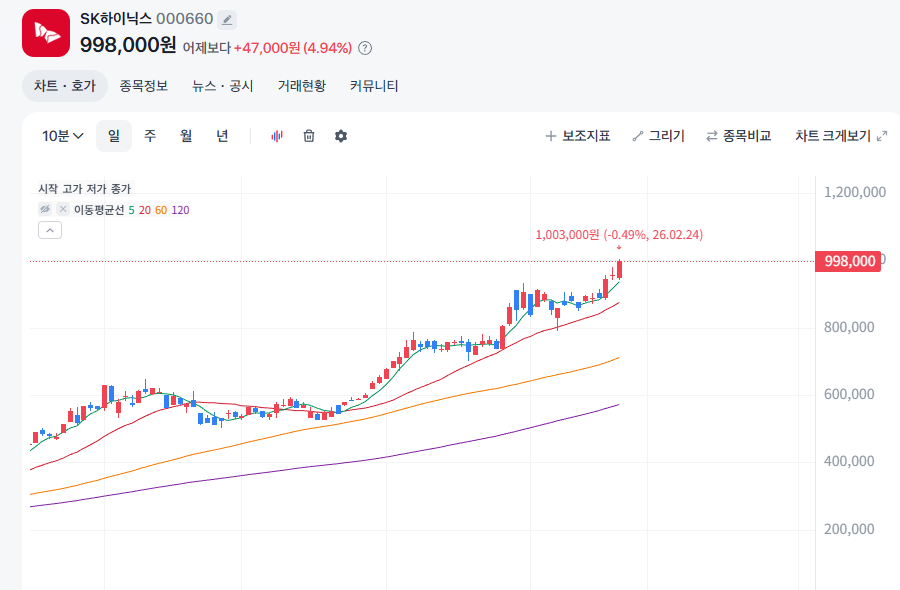Screen dimensions: 900x590
Task: Click the 400,000 price axis label
Action: (849, 461)
